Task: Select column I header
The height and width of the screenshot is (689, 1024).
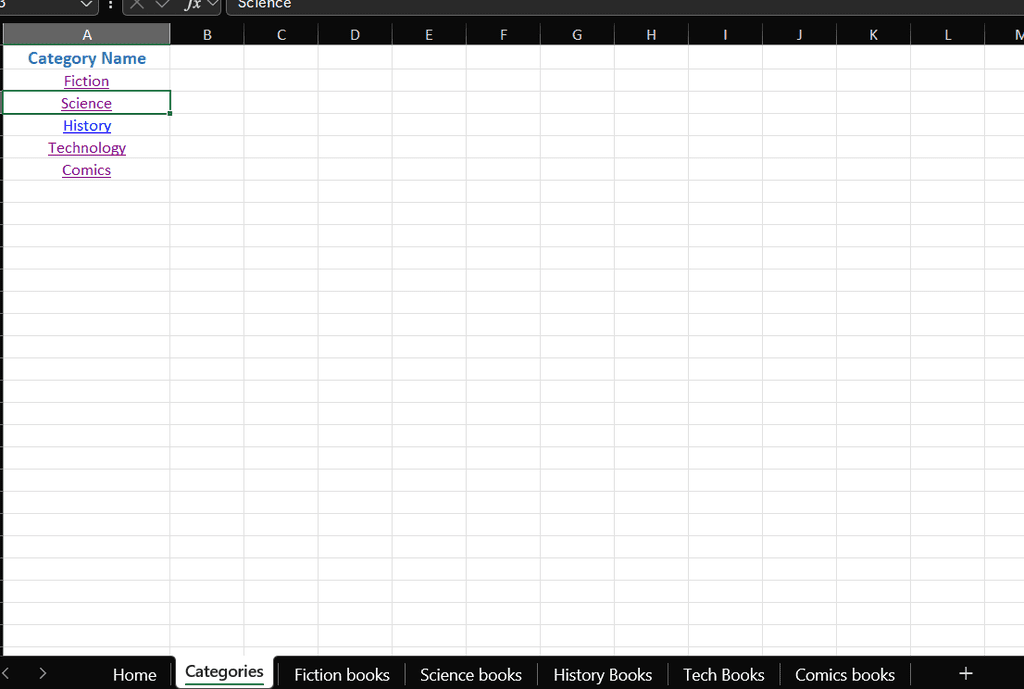Action: click(725, 35)
